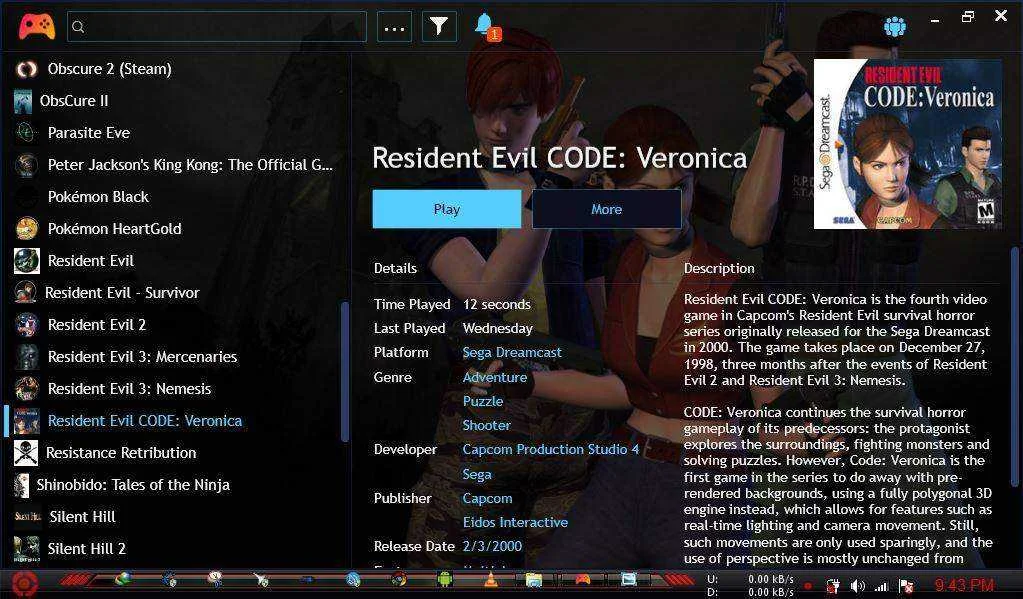The width and height of the screenshot is (1023, 599).
Task: Click the volume speaker tray icon
Action: (858, 586)
